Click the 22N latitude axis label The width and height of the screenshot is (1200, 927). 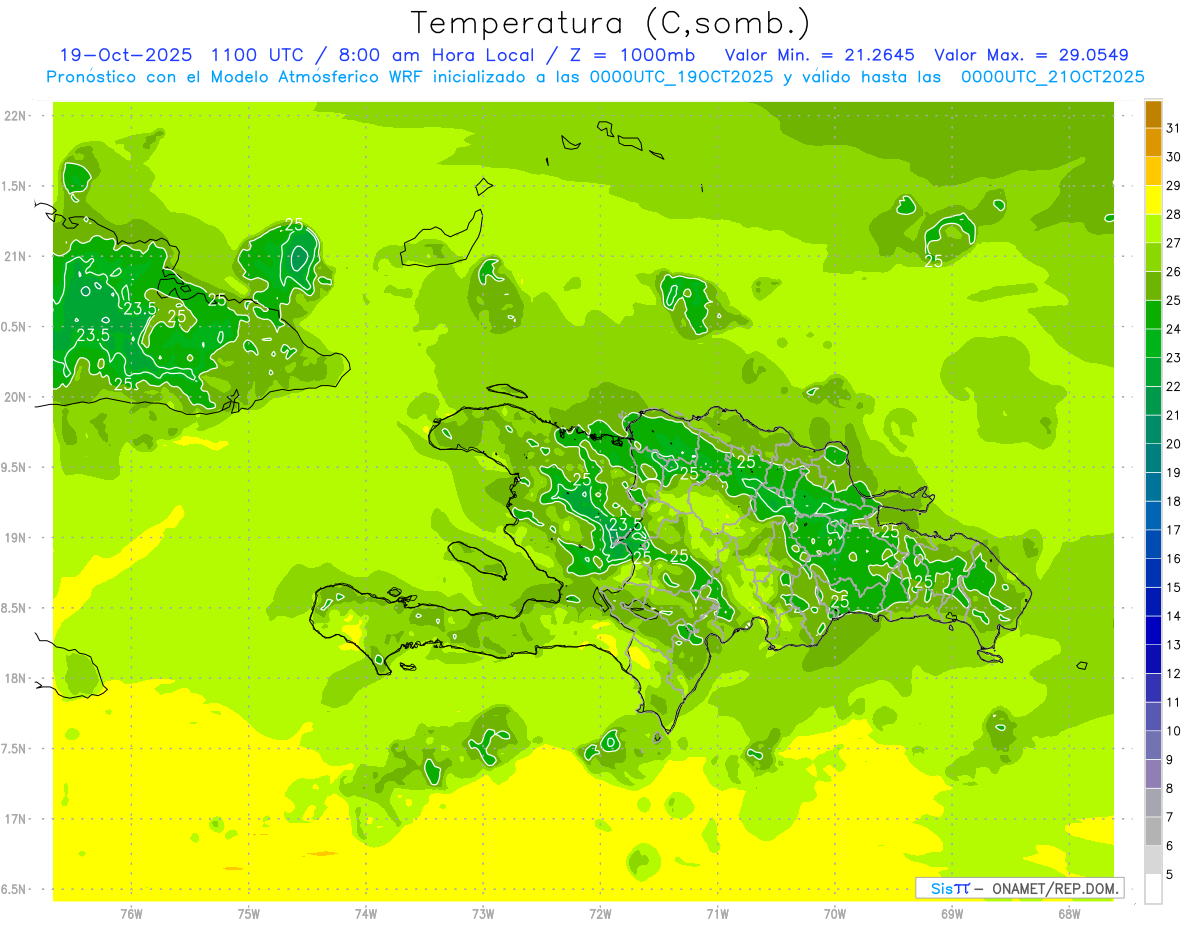(16, 116)
